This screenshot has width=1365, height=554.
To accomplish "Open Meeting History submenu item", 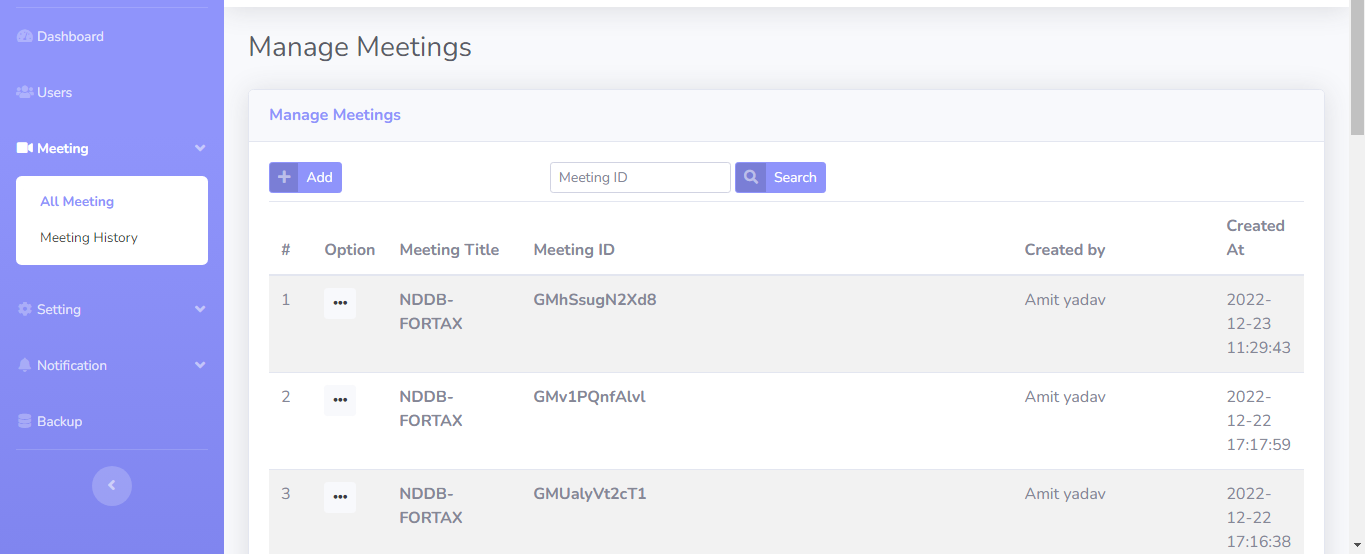I will click(x=89, y=238).
